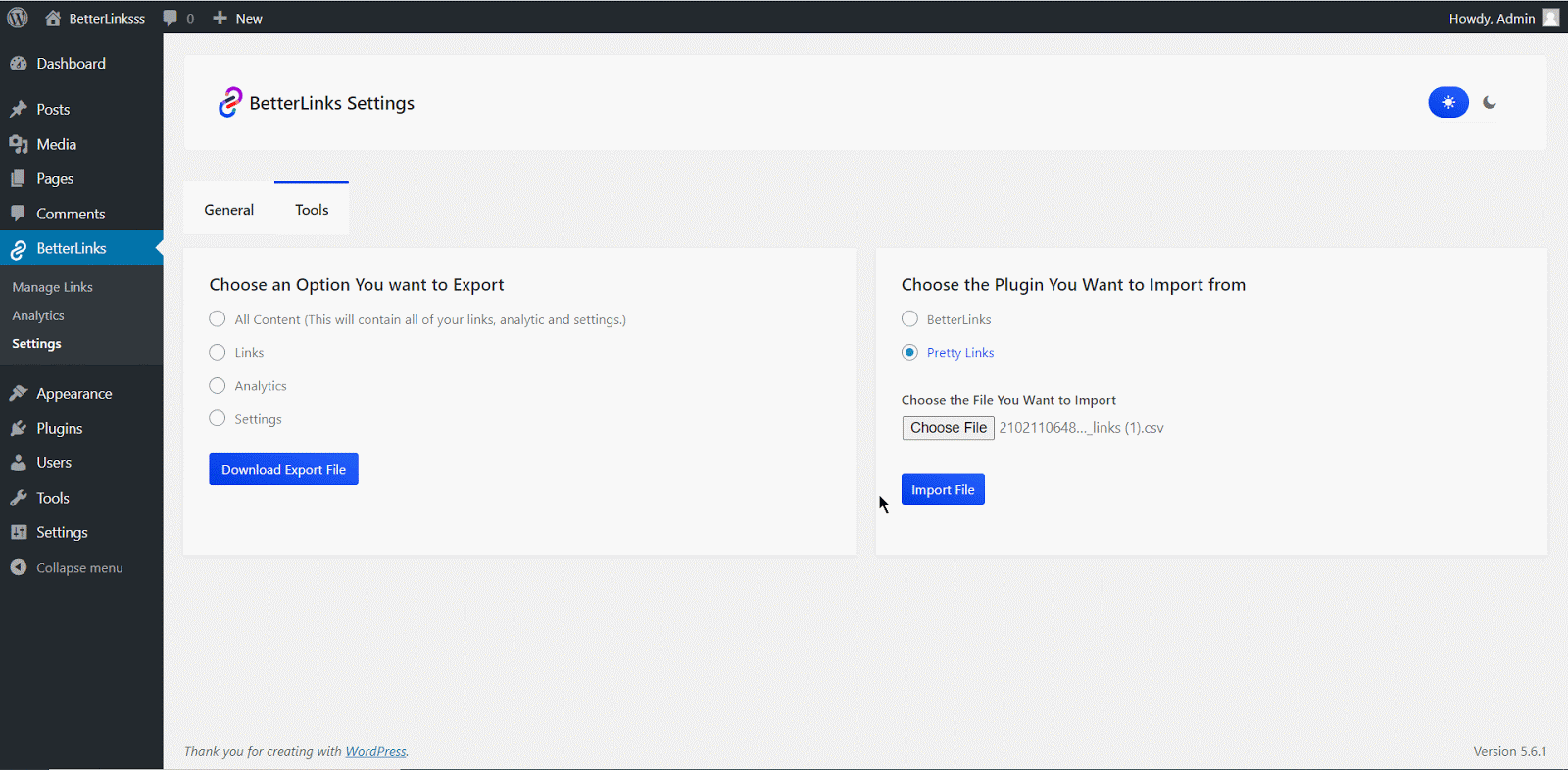Select Analytics export radio button

coord(218,386)
